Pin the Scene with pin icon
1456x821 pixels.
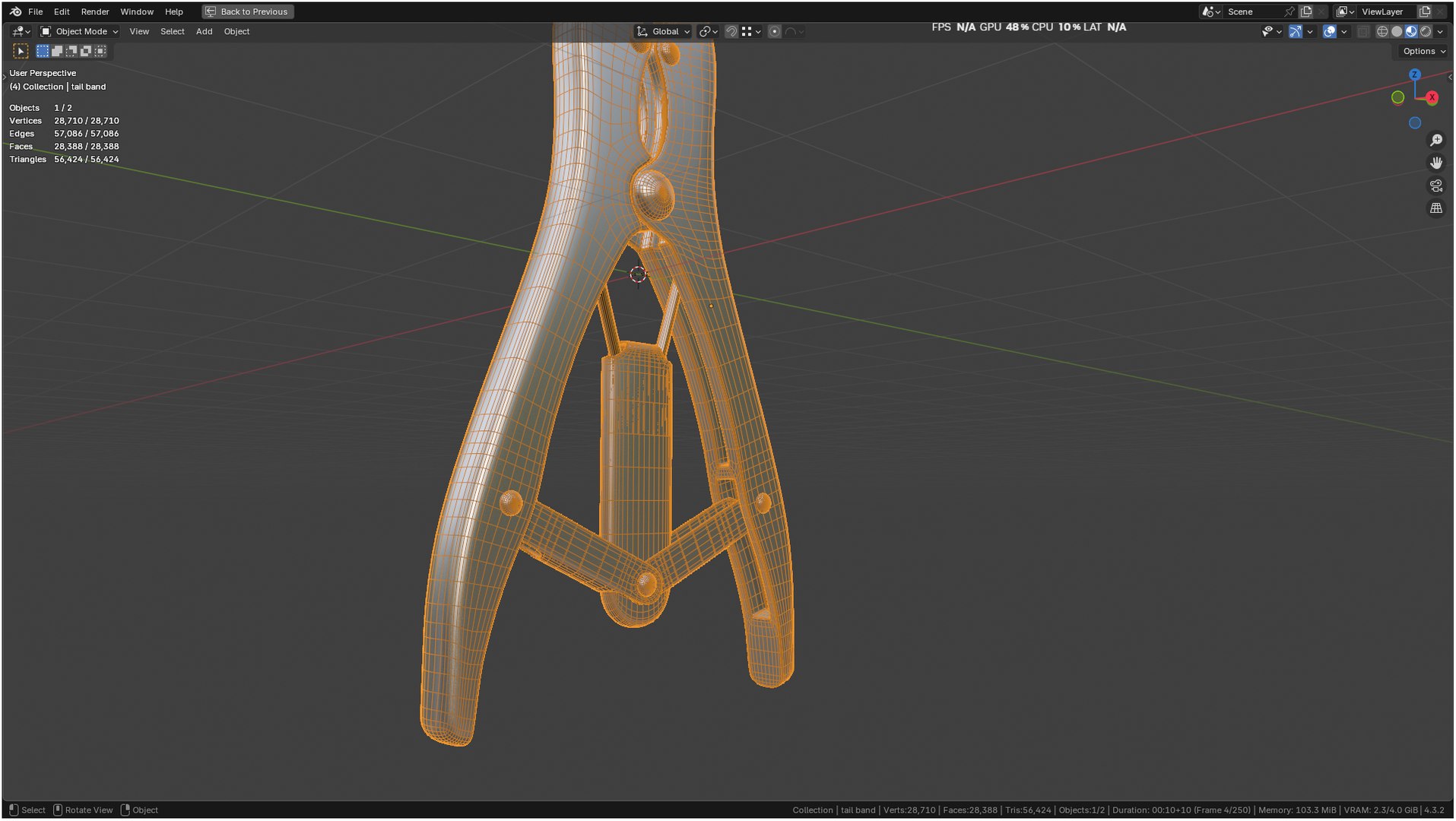click(1289, 11)
